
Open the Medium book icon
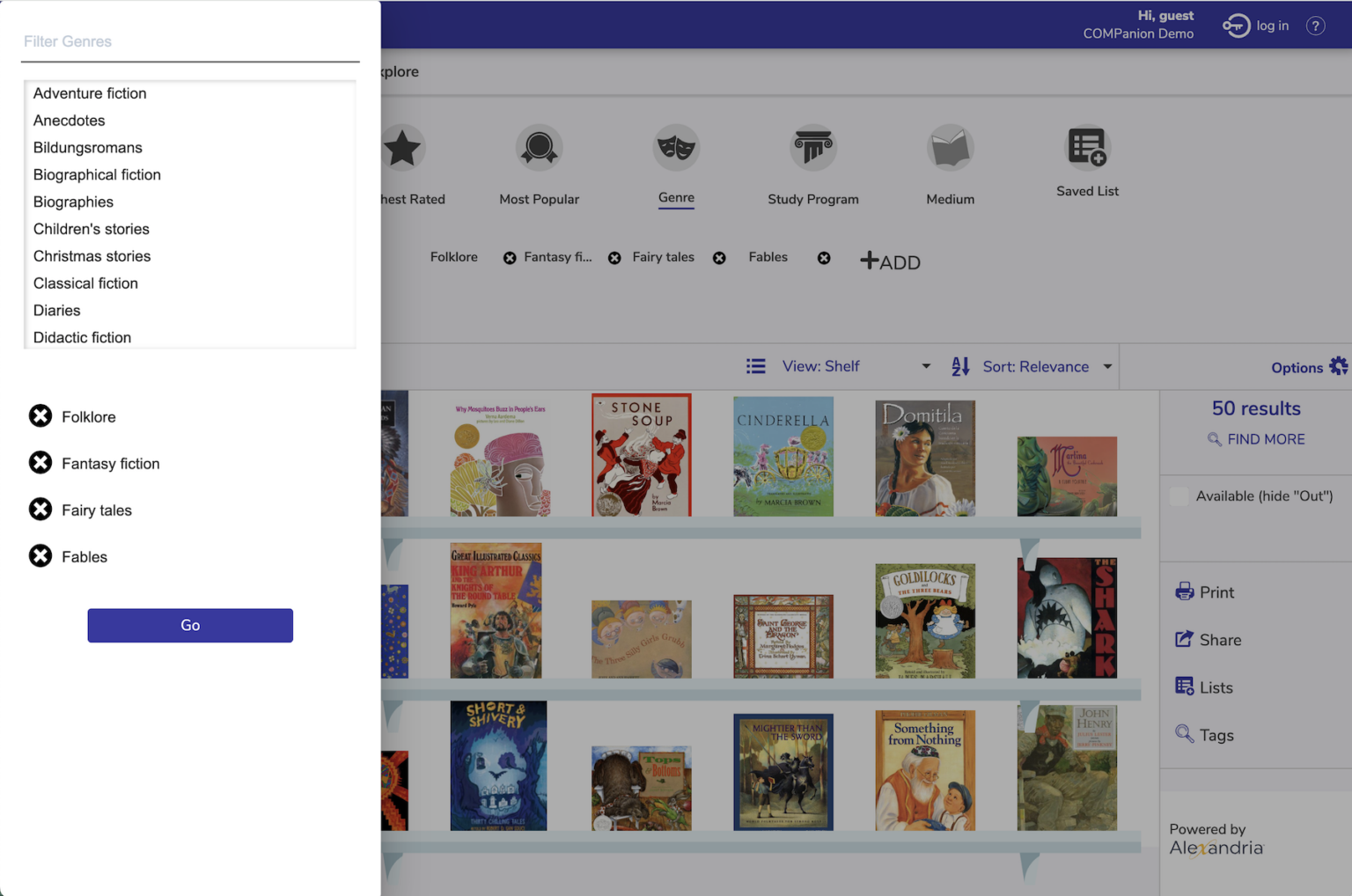(950, 148)
